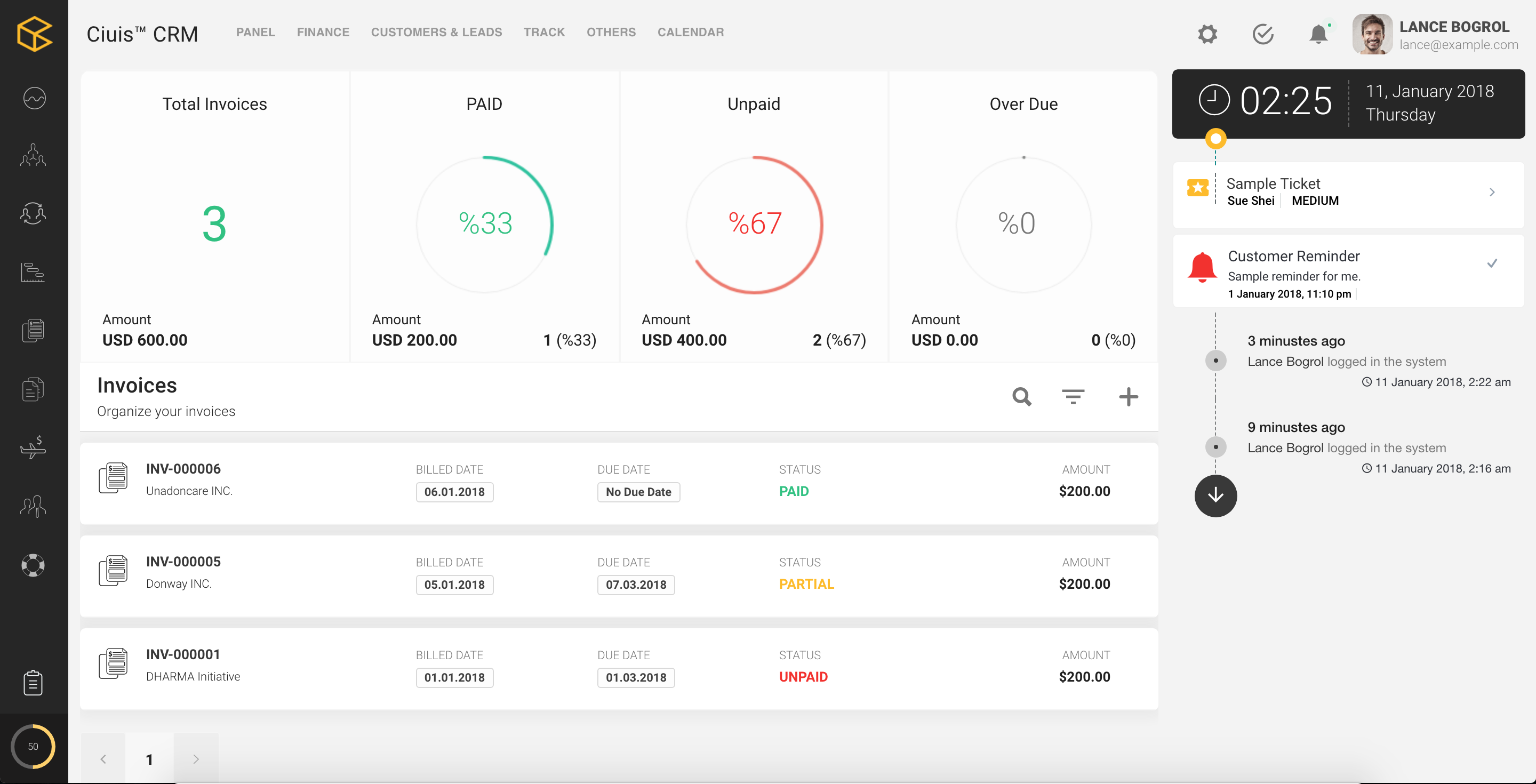
Task: Open notifications bell in top bar
Action: coord(1318,34)
